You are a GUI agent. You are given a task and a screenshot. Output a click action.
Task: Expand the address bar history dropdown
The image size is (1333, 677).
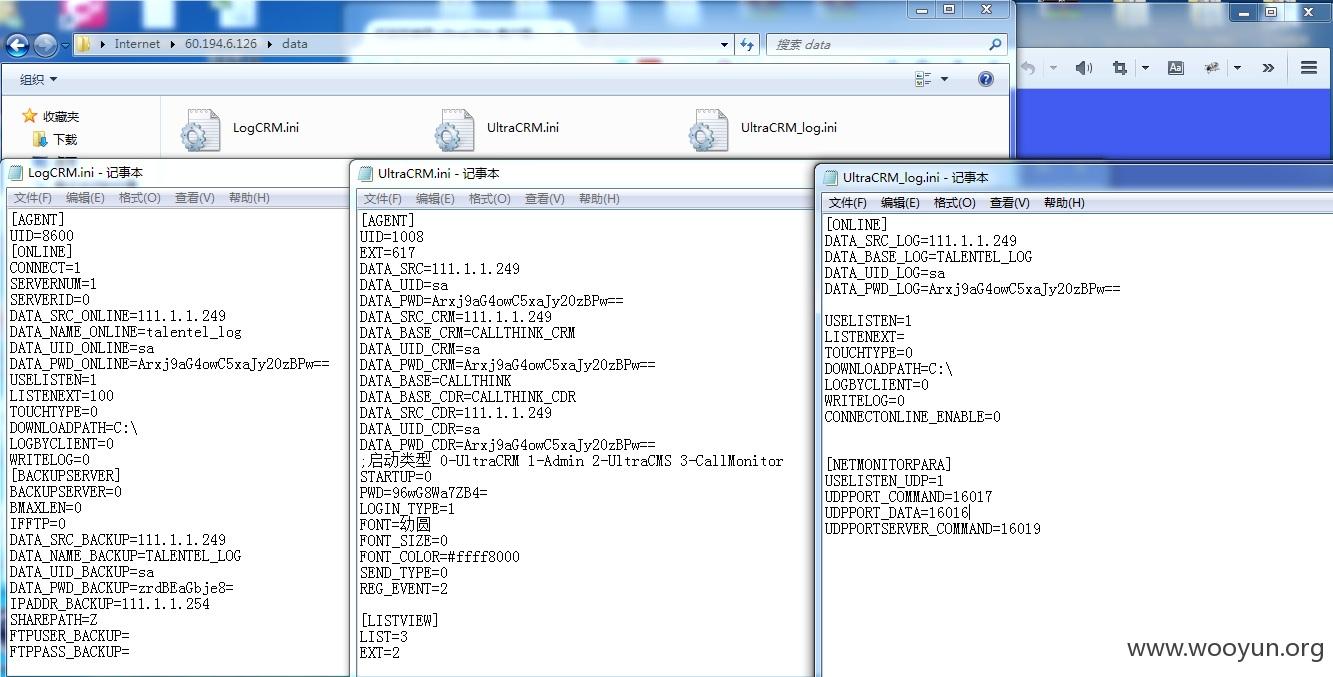(725, 44)
